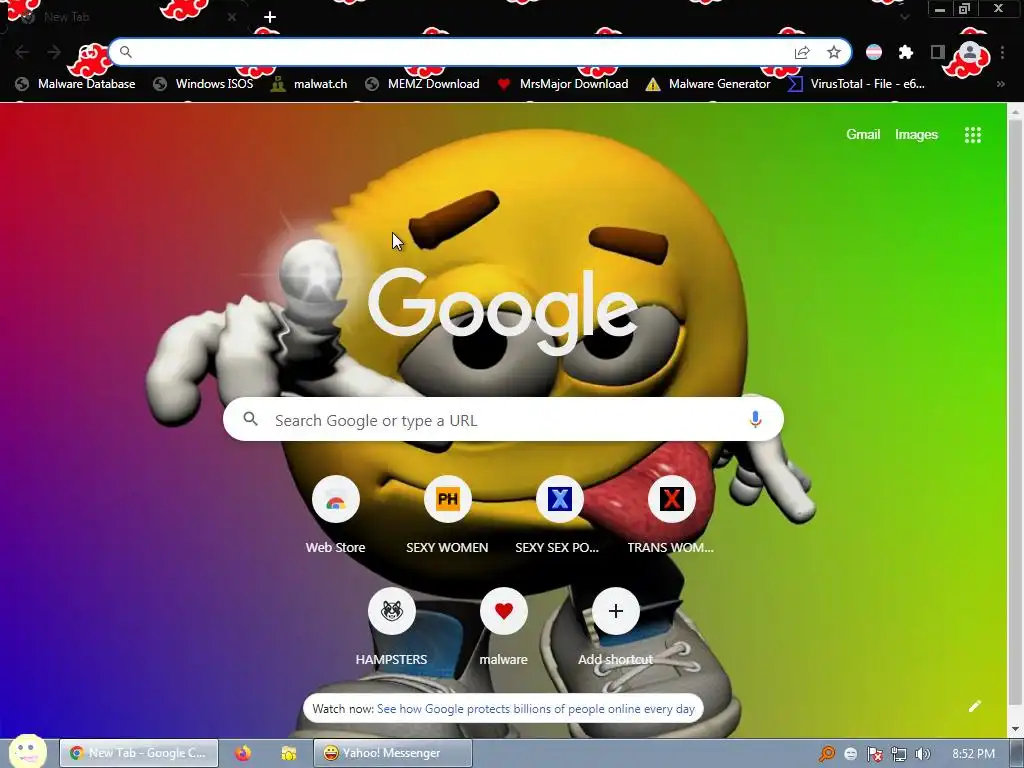Click the Gmail link
This screenshot has height=768, width=1024.
[863, 135]
